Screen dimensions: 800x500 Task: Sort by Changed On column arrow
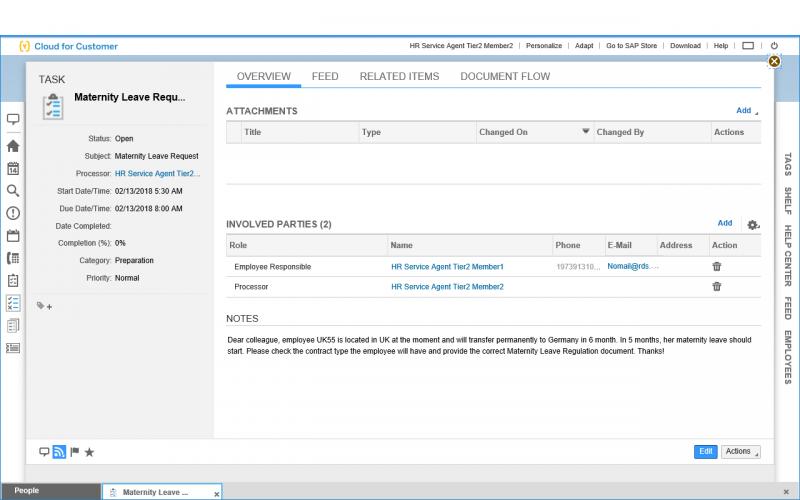pos(586,132)
